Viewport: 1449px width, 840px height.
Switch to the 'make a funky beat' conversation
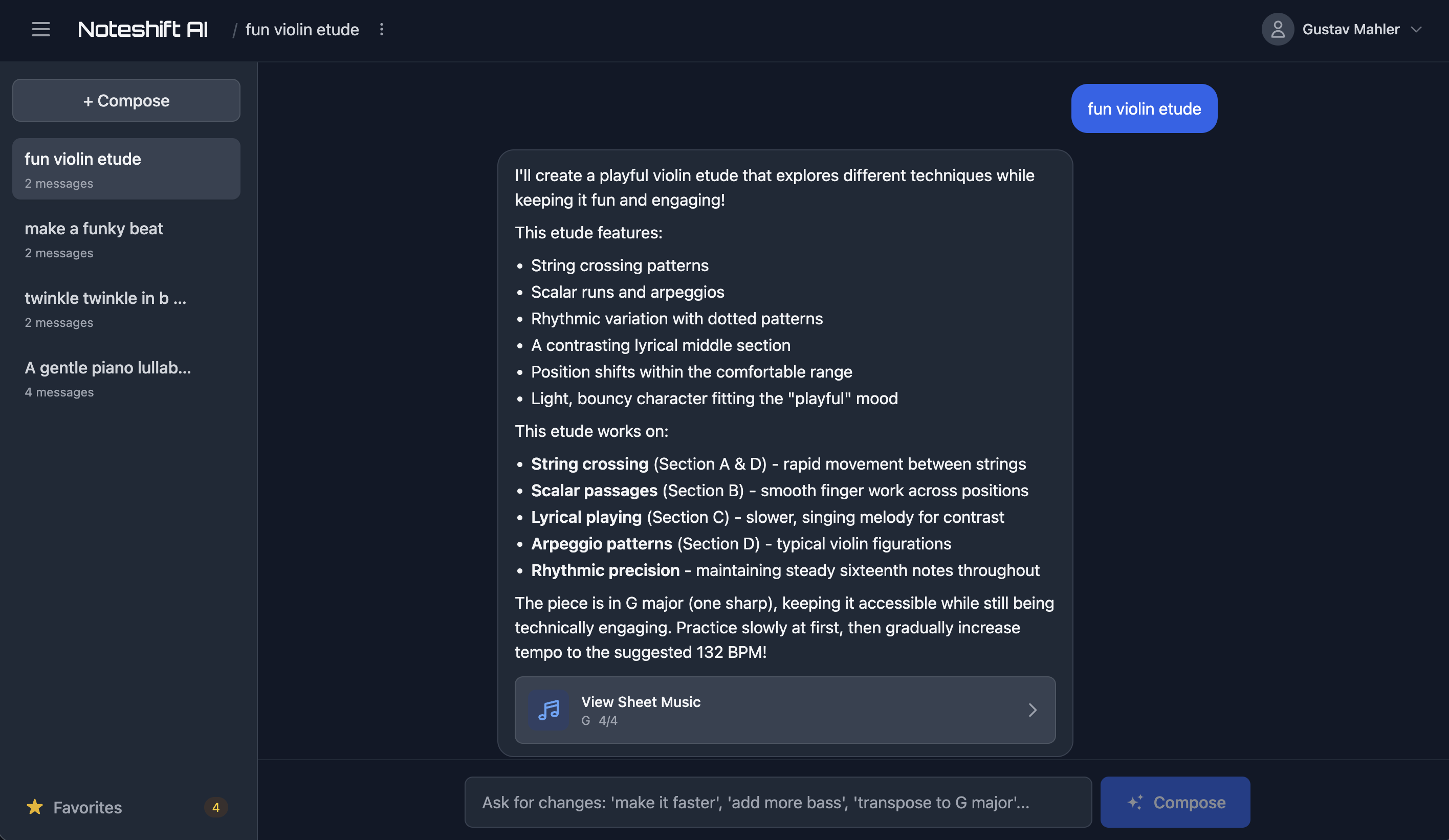click(126, 239)
